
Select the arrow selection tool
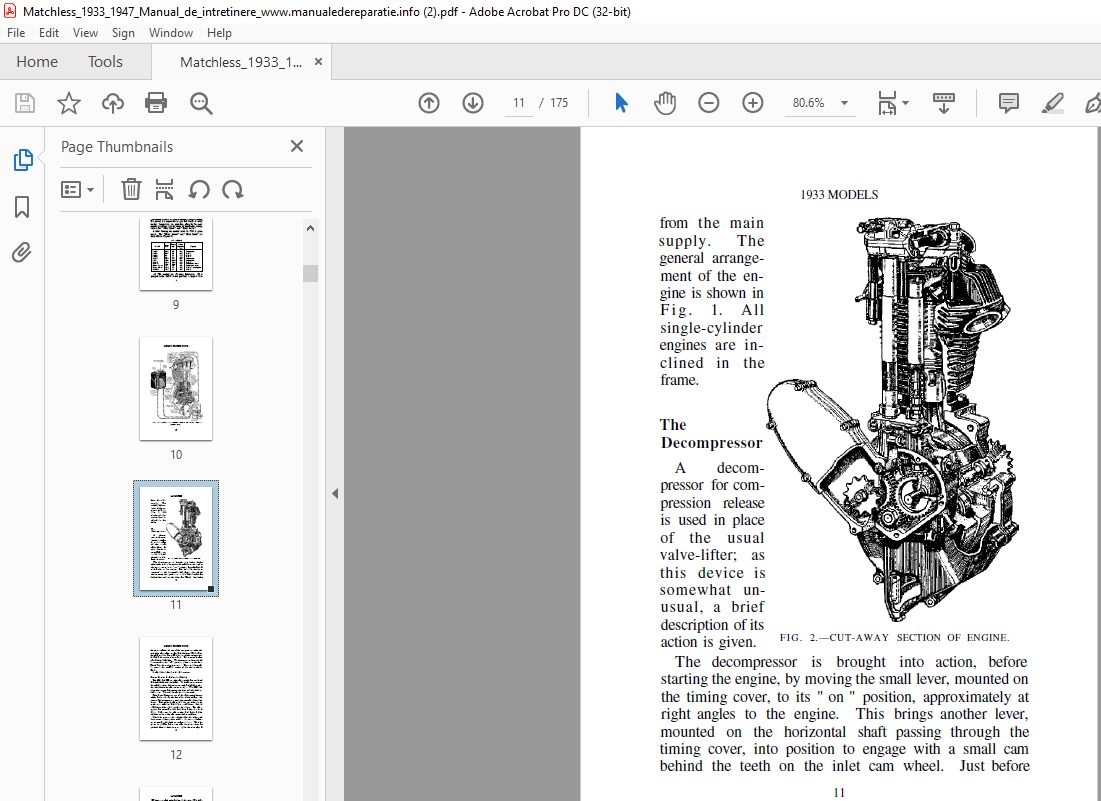pos(621,103)
